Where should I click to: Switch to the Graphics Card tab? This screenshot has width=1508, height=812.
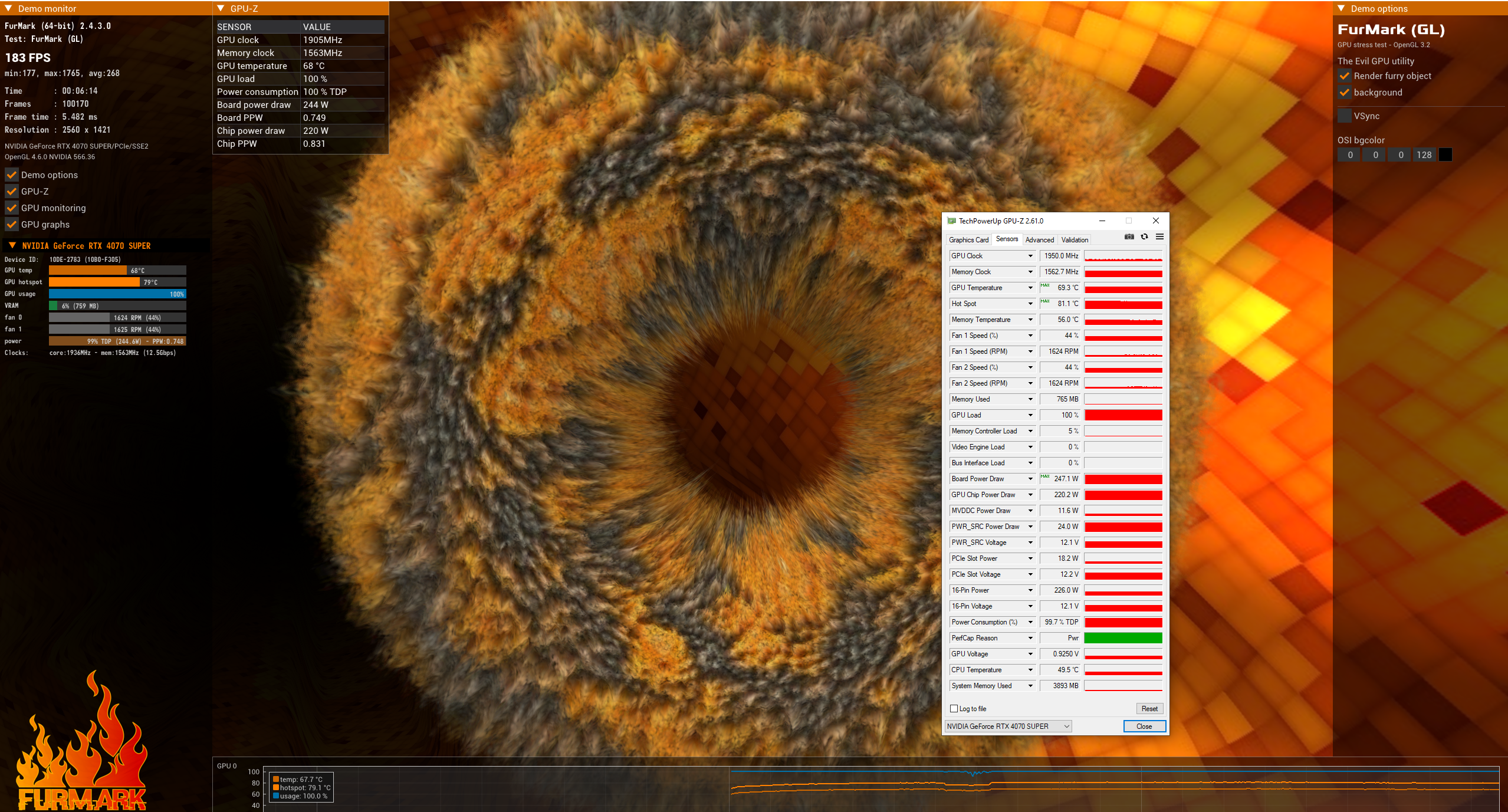(968, 240)
